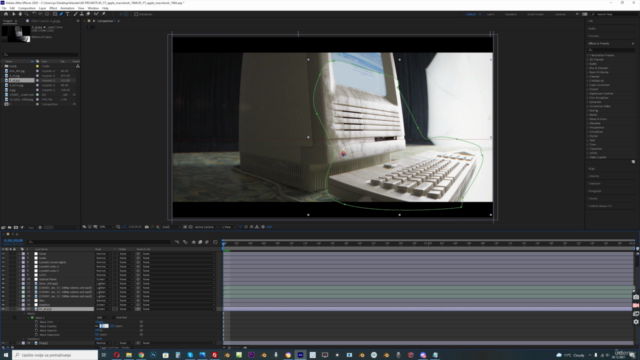Open the Window menu
Image resolution: width=640 pixels, height=360 pixels.
(93, 8)
